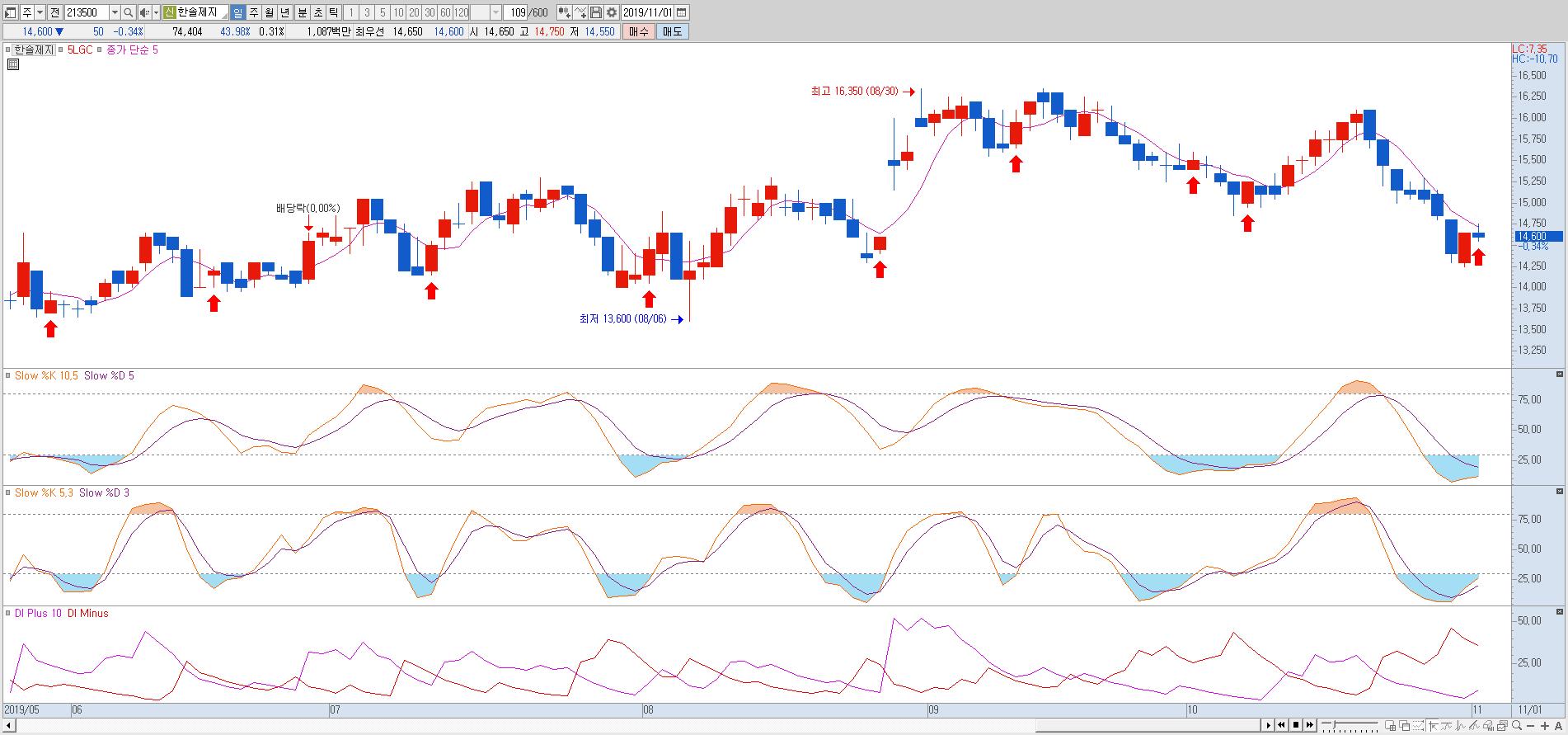
Task: Click the Slow %K 10,5 indicator label
Action: pyautogui.click(x=46, y=375)
